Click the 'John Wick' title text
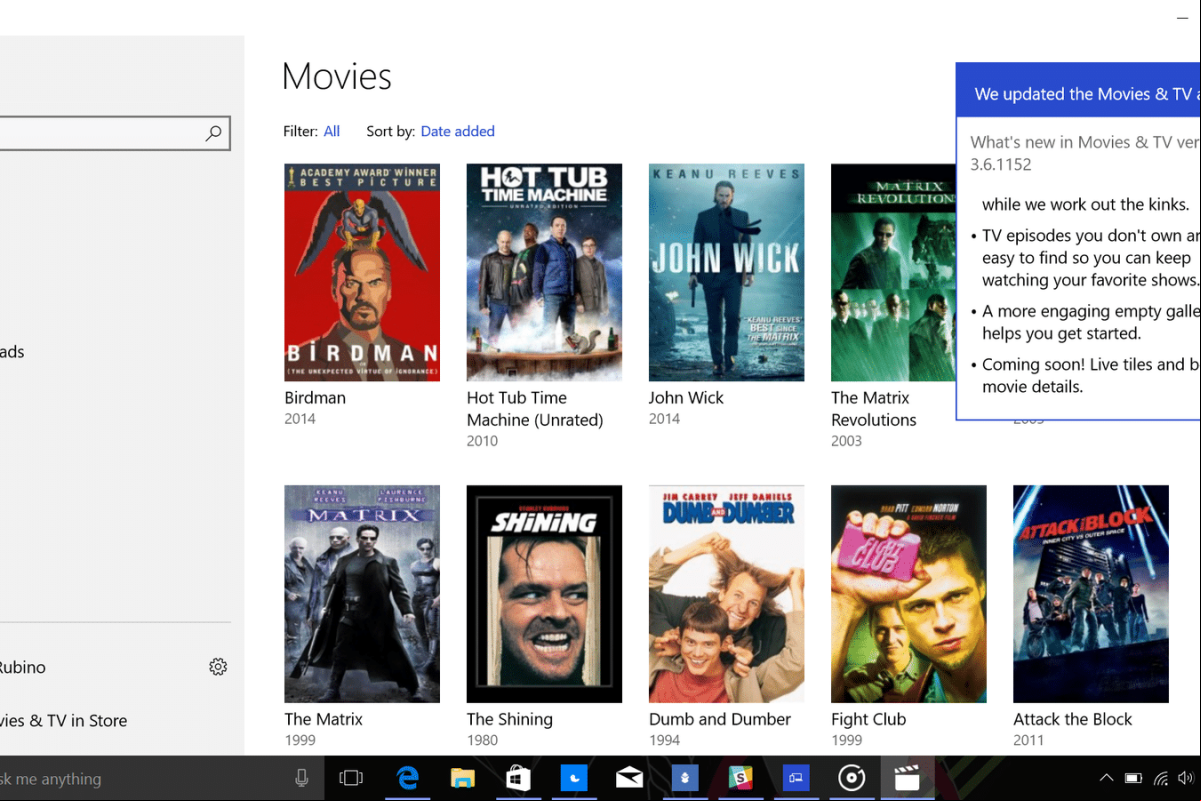 686,397
